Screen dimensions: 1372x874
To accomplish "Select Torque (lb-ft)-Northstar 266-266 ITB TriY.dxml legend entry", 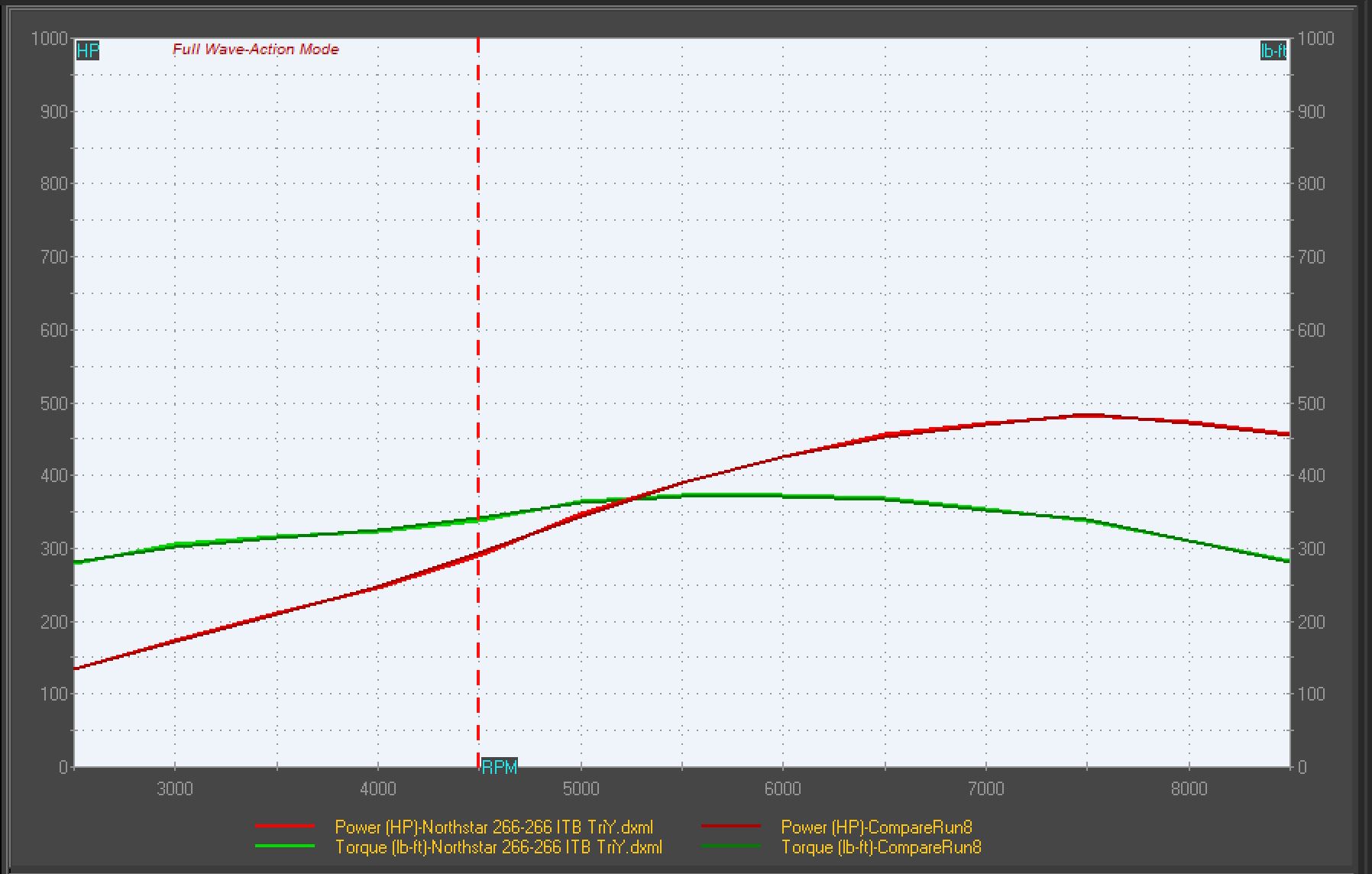I will pyautogui.click(x=498, y=847).
